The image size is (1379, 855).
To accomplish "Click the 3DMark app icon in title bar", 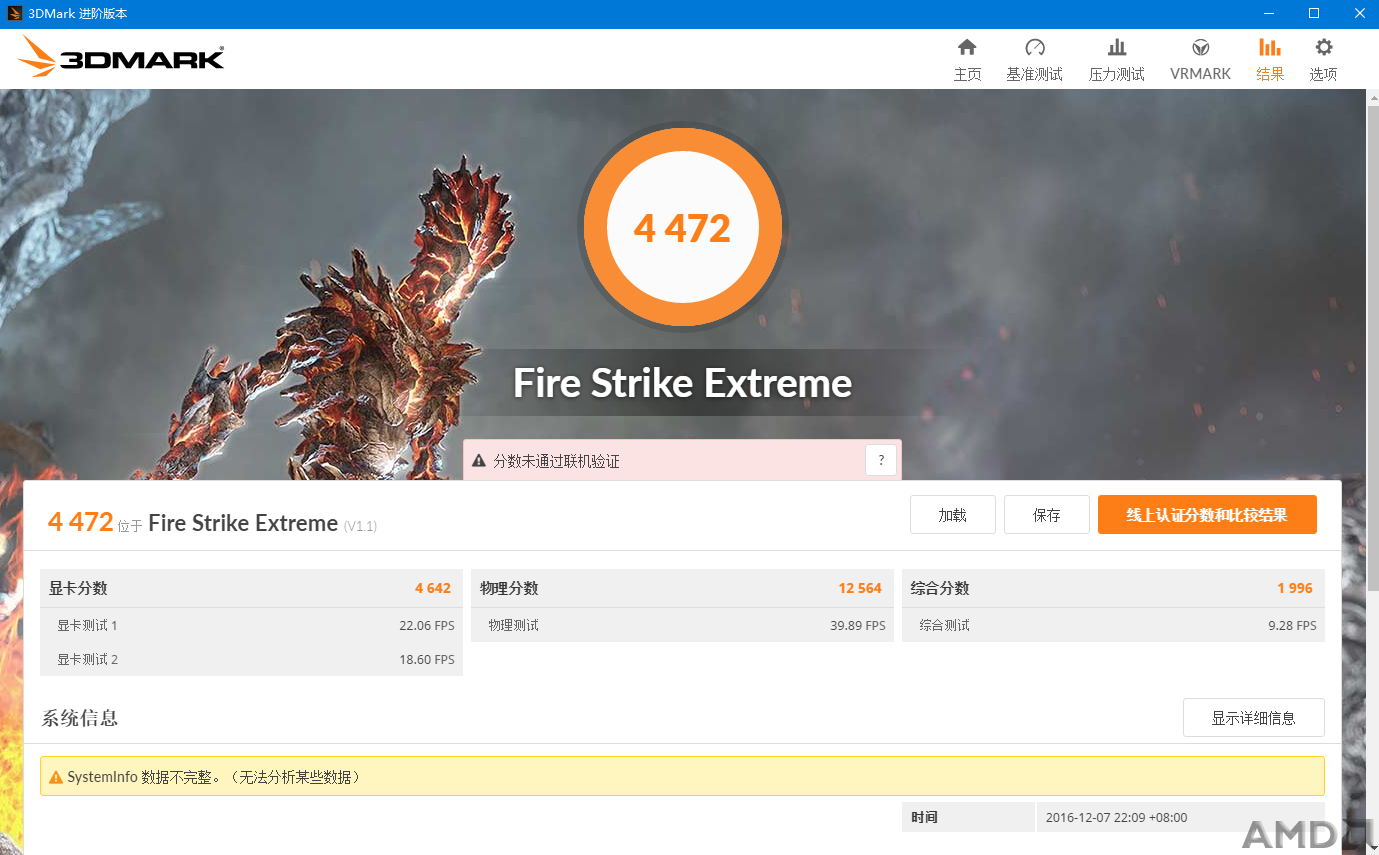I will [x=15, y=14].
